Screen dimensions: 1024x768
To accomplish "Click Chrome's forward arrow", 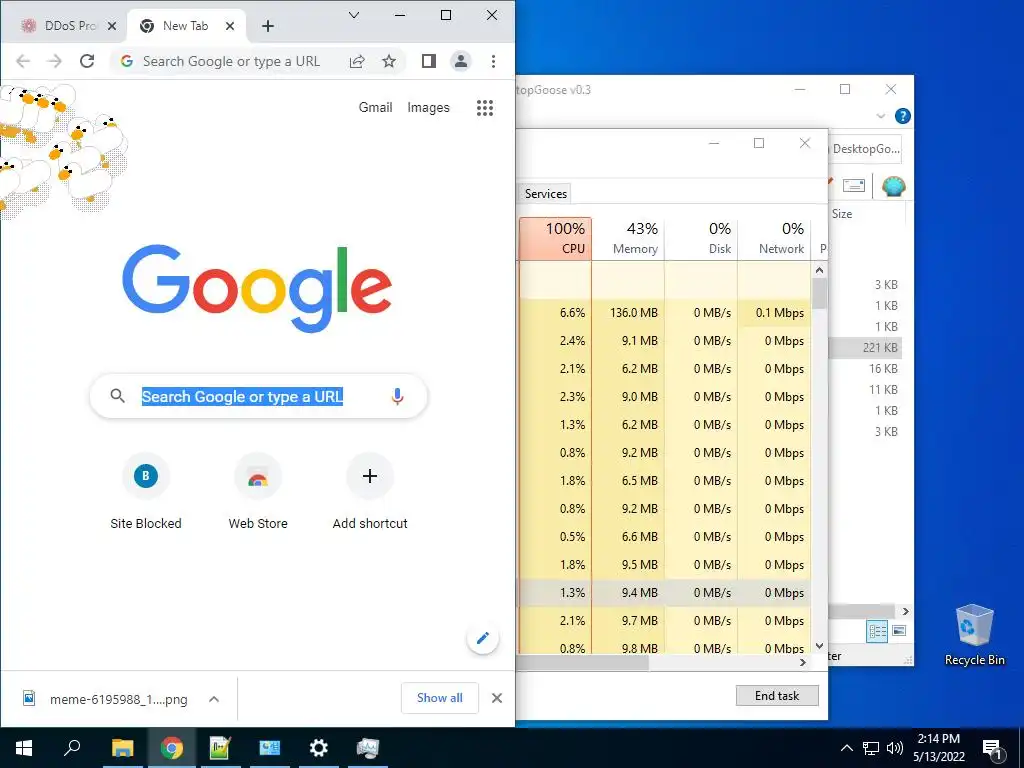I will pyautogui.click(x=55, y=61).
